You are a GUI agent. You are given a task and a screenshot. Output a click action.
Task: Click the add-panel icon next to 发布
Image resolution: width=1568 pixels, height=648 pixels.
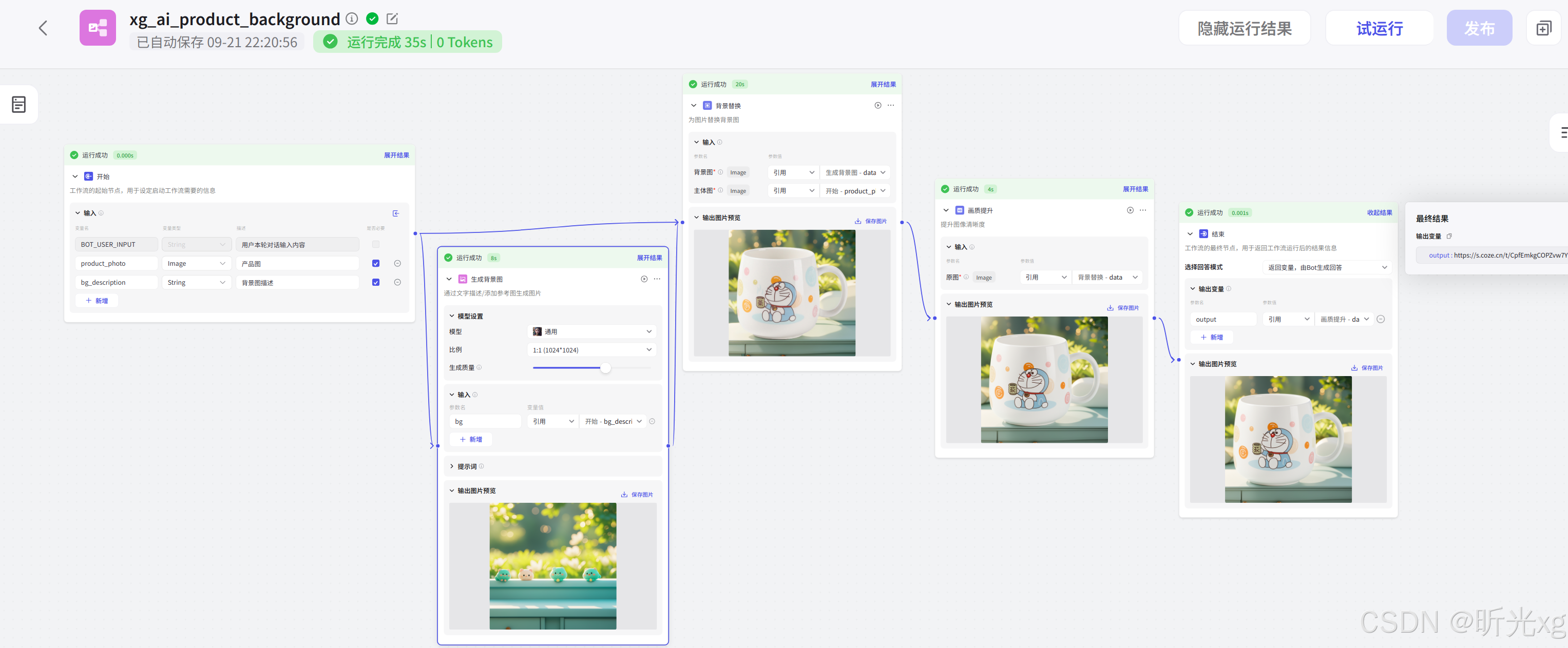coord(1543,29)
